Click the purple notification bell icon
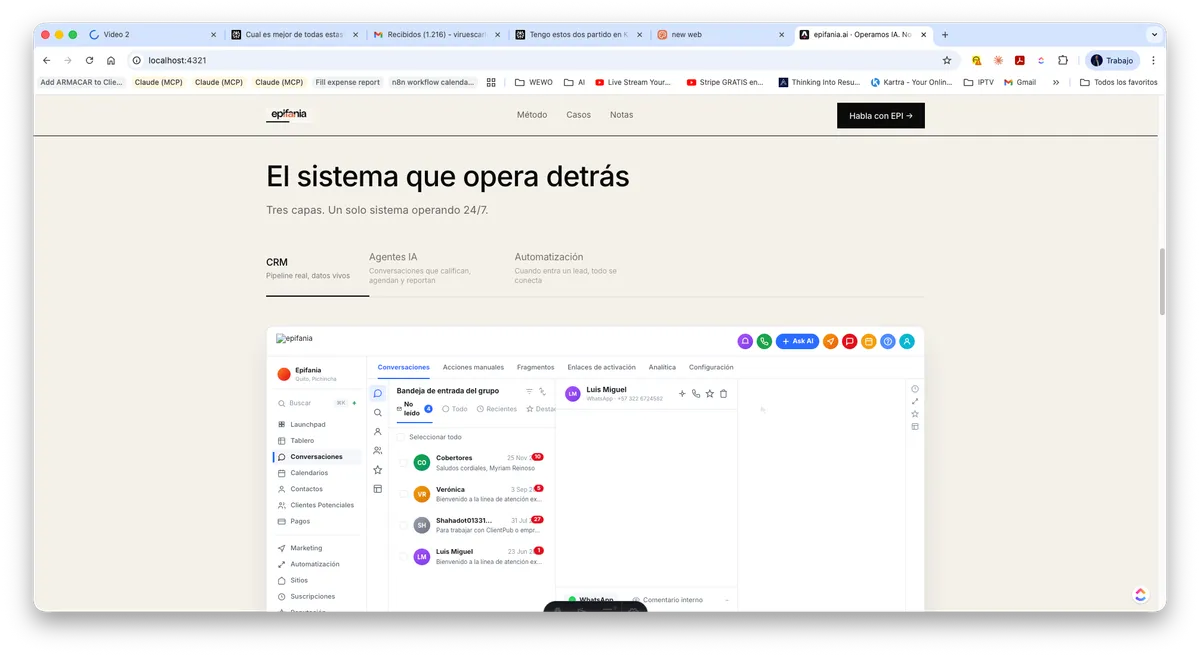 pos(745,341)
